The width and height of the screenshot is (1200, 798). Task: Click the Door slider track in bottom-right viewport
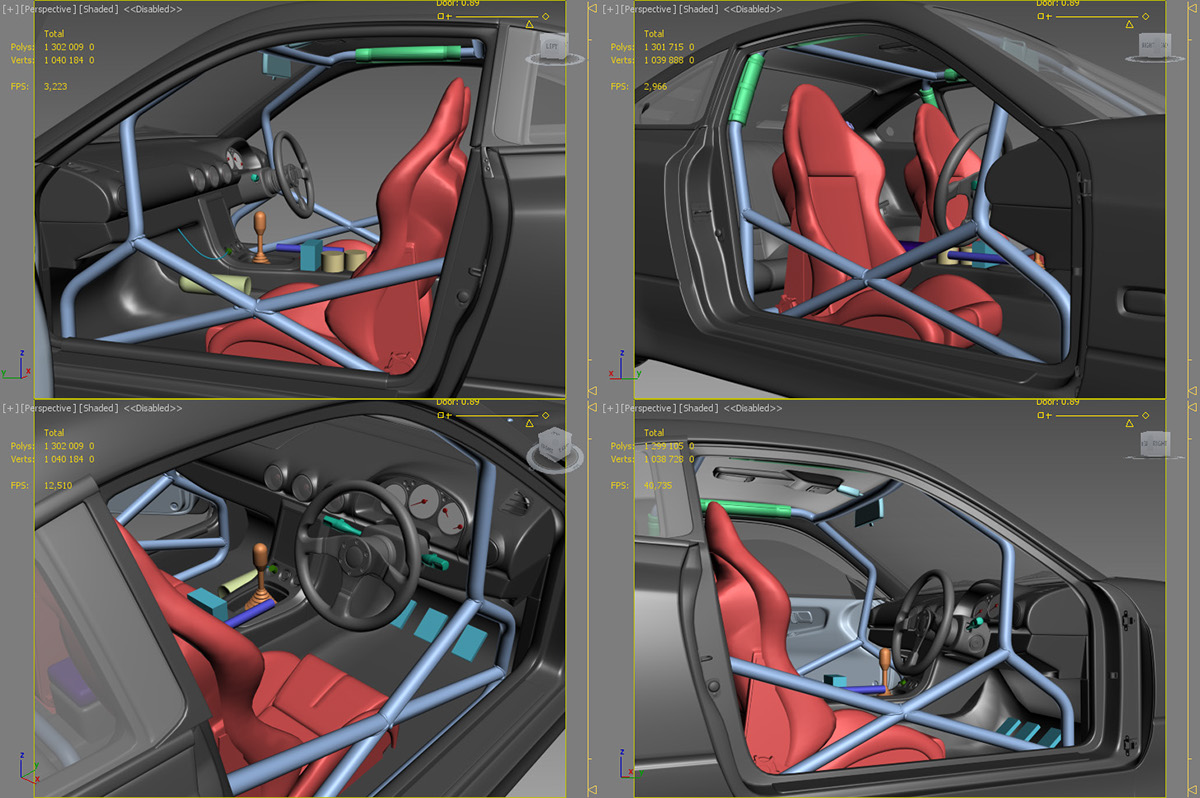pos(1095,415)
